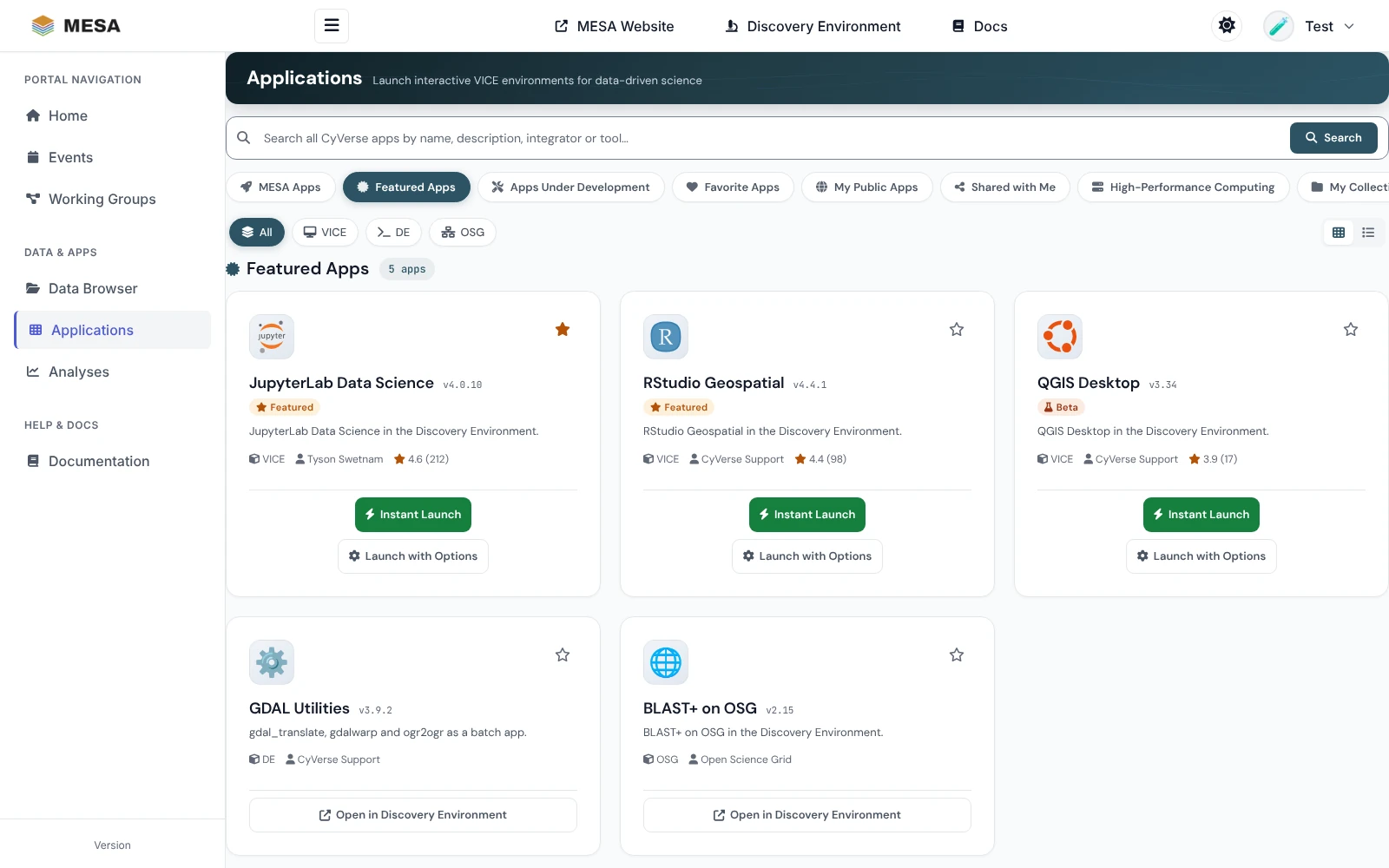
Task: Open Data Browser in the sidebar
Action: point(113,288)
